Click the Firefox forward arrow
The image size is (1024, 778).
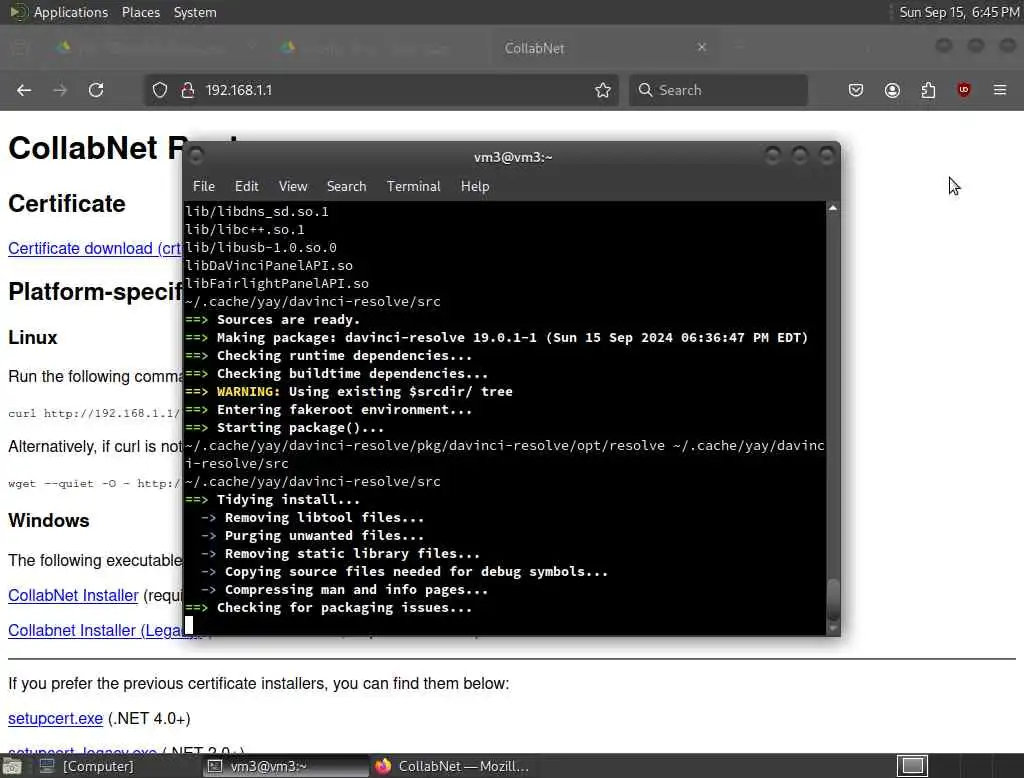pos(60,90)
